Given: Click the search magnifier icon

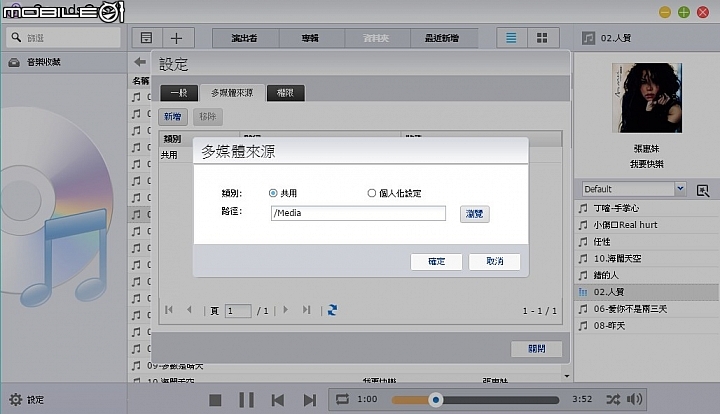Looking at the screenshot, I should tap(16, 37).
